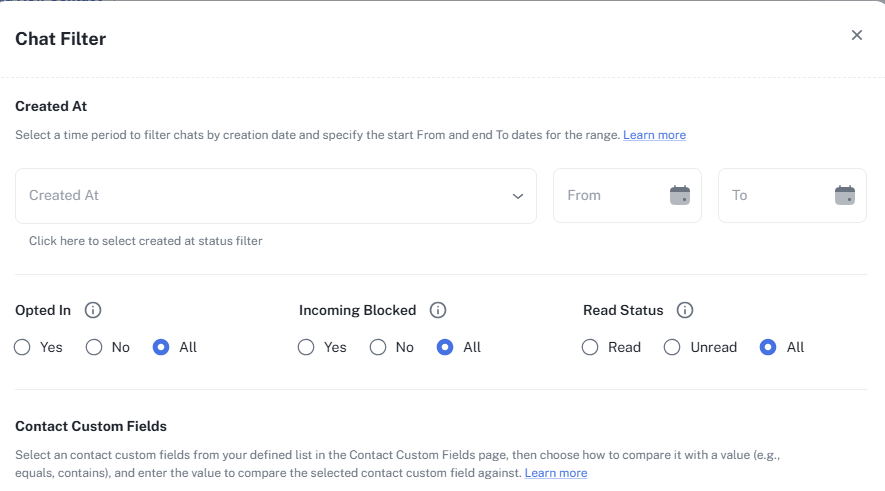
Task: Select All for Incoming Blocked
Action: (x=445, y=347)
